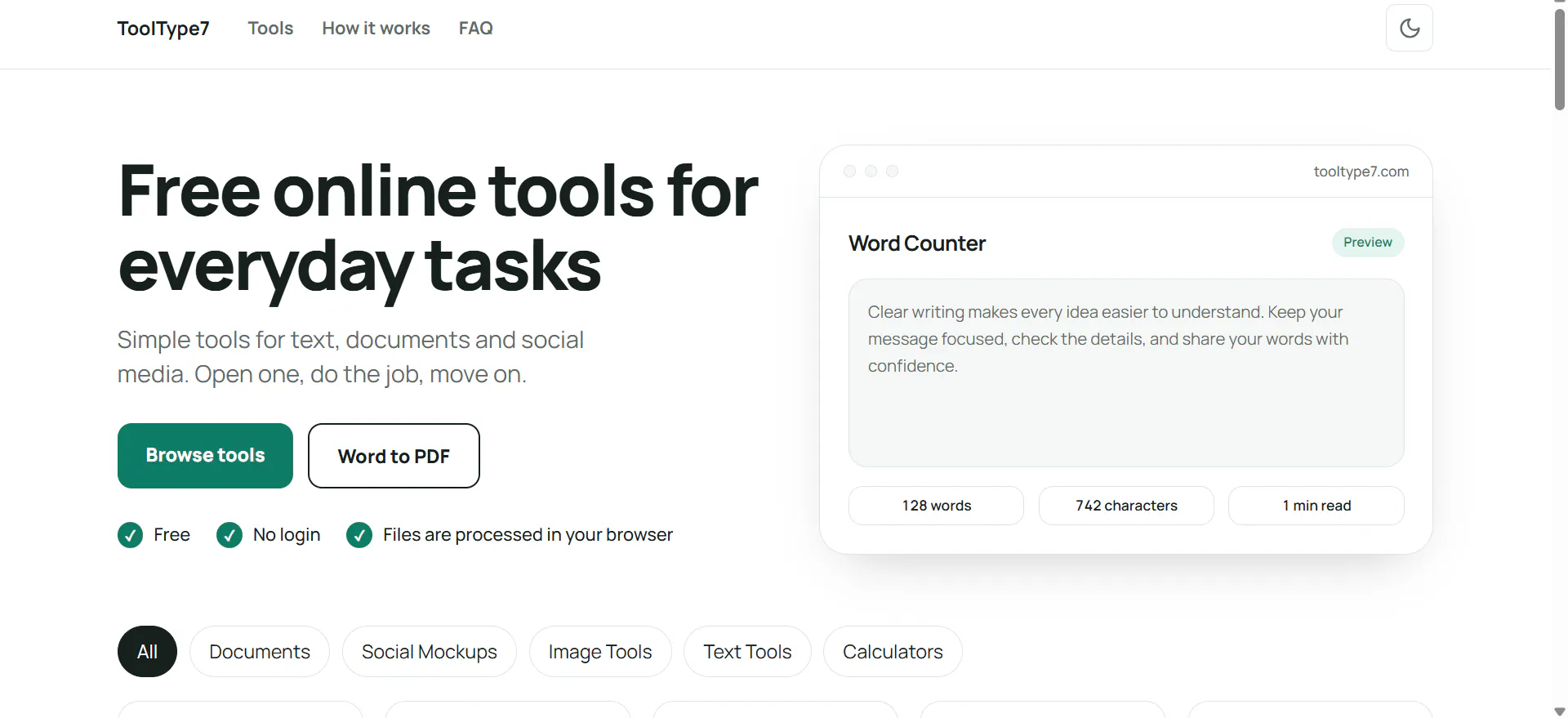The image size is (1568, 718).
Task: Click the 1 min read stat
Action: (1316, 506)
